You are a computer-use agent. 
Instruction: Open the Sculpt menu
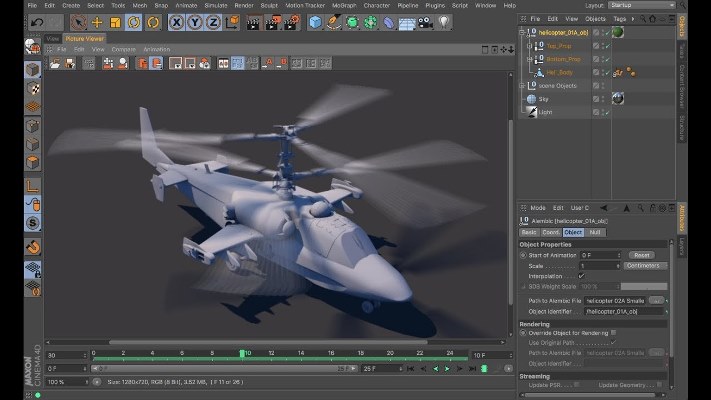coord(269,5)
